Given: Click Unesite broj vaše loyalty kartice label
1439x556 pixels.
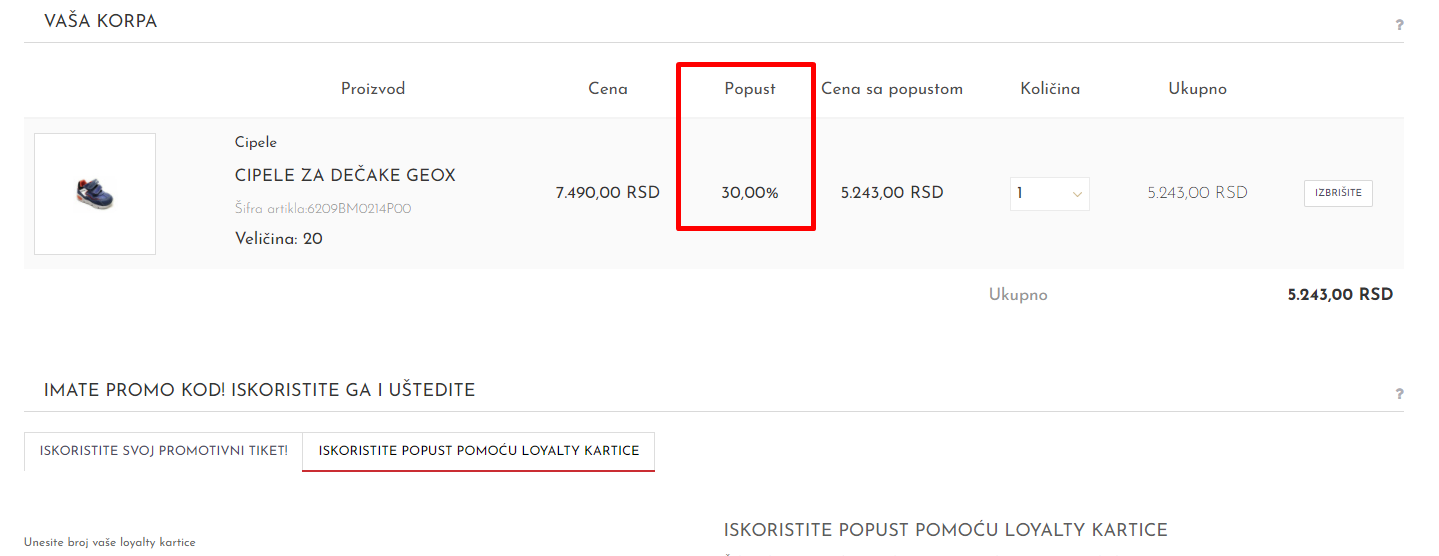Looking at the screenshot, I should point(110,542).
